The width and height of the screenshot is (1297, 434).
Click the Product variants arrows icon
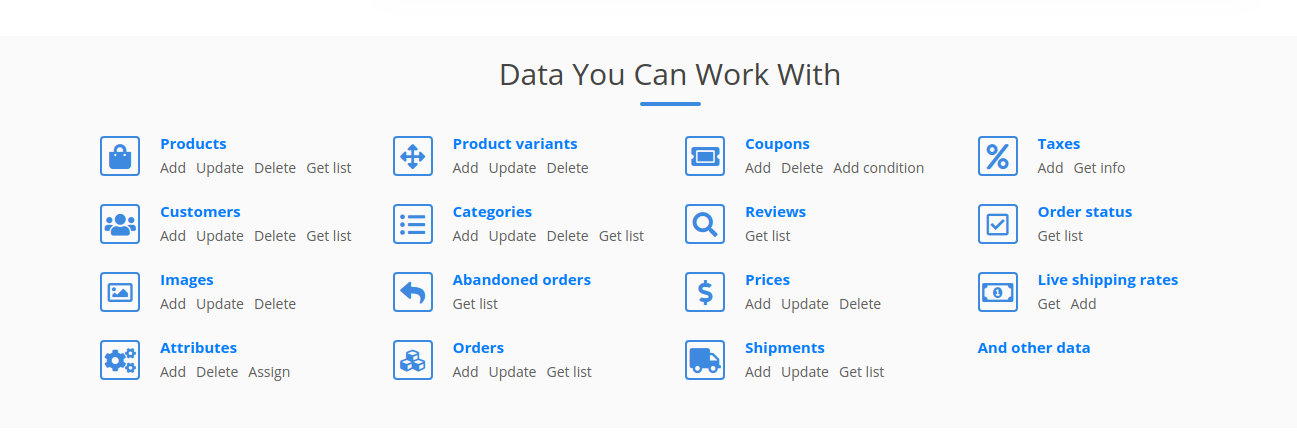(413, 156)
